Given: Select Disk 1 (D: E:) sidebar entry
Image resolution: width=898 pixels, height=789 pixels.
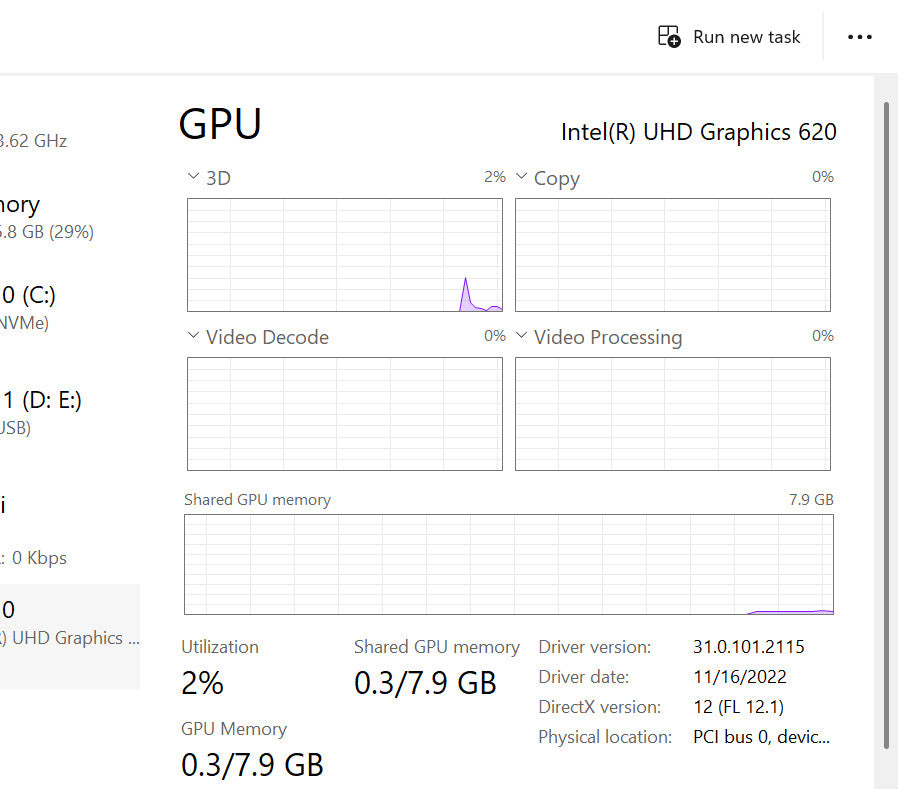Looking at the screenshot, I should pyautogui.click(x=40, y=412).
